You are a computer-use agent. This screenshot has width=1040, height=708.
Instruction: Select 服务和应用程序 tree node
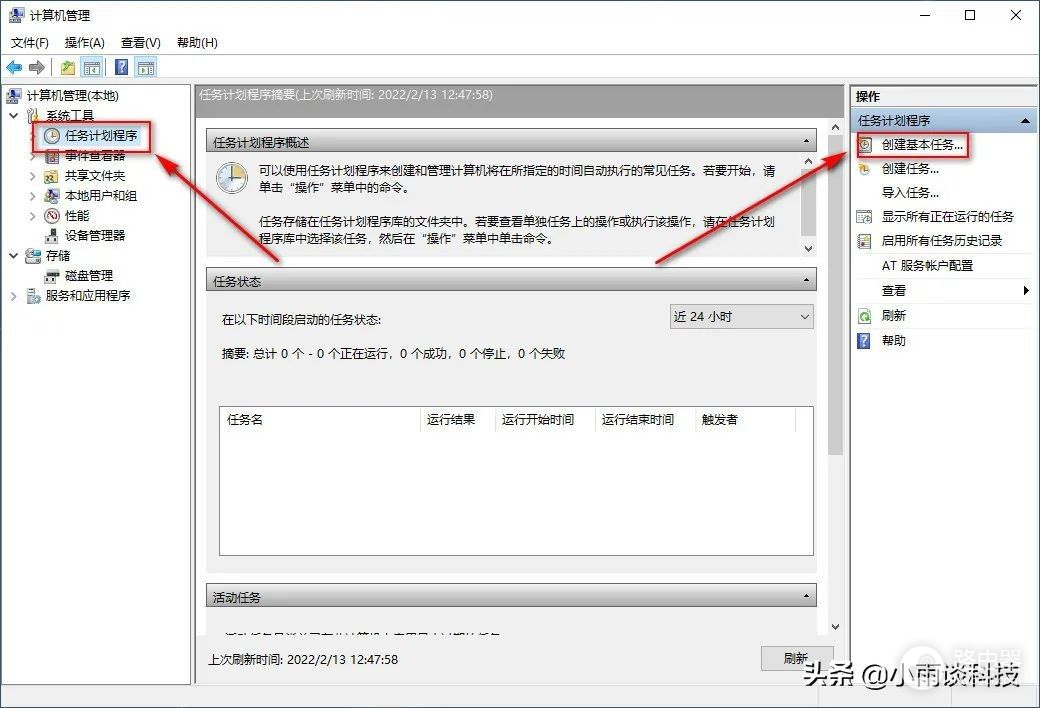tap(88, 295)
